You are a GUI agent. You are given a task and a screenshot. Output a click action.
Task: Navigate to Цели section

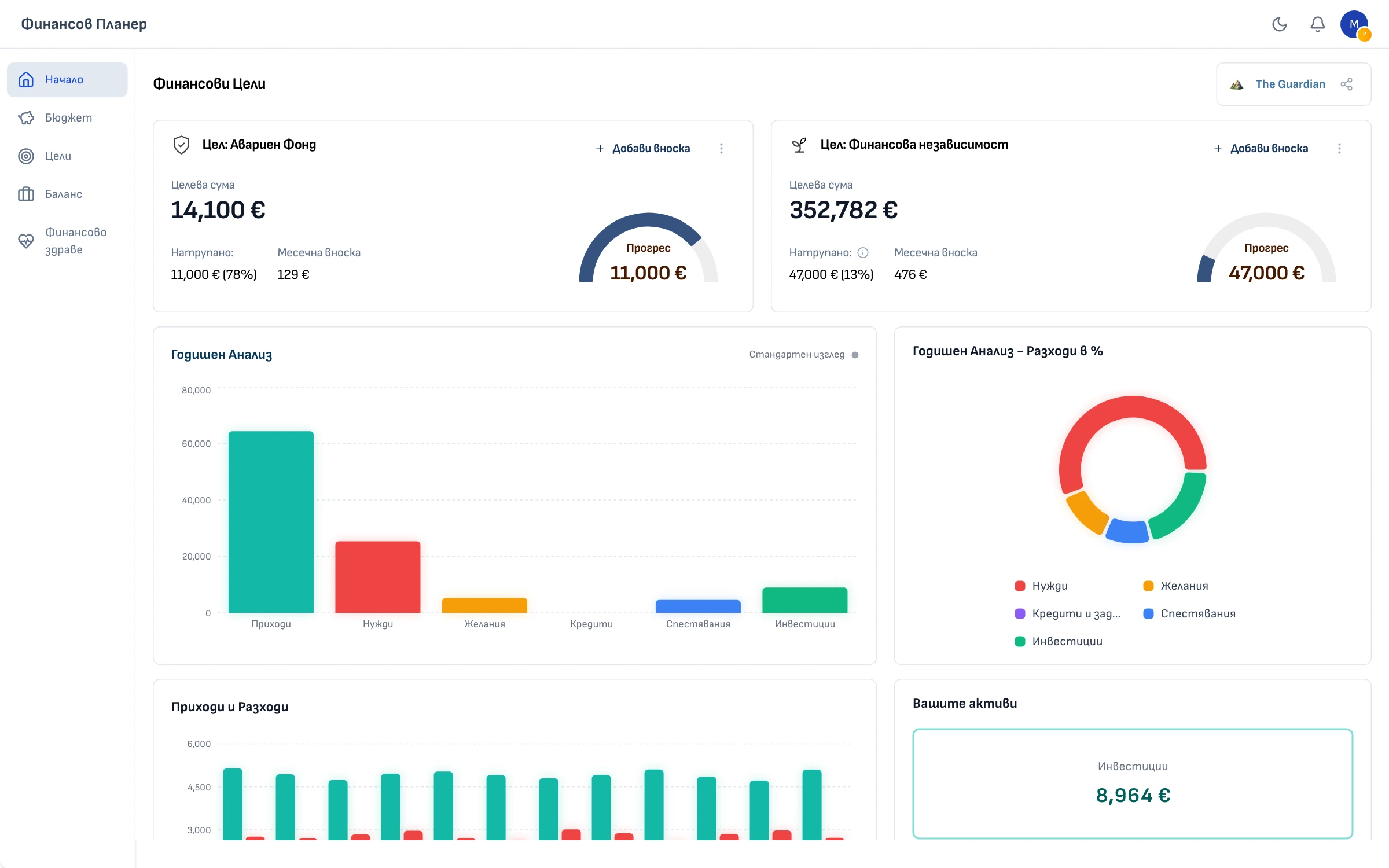click(x=67, y=156)
